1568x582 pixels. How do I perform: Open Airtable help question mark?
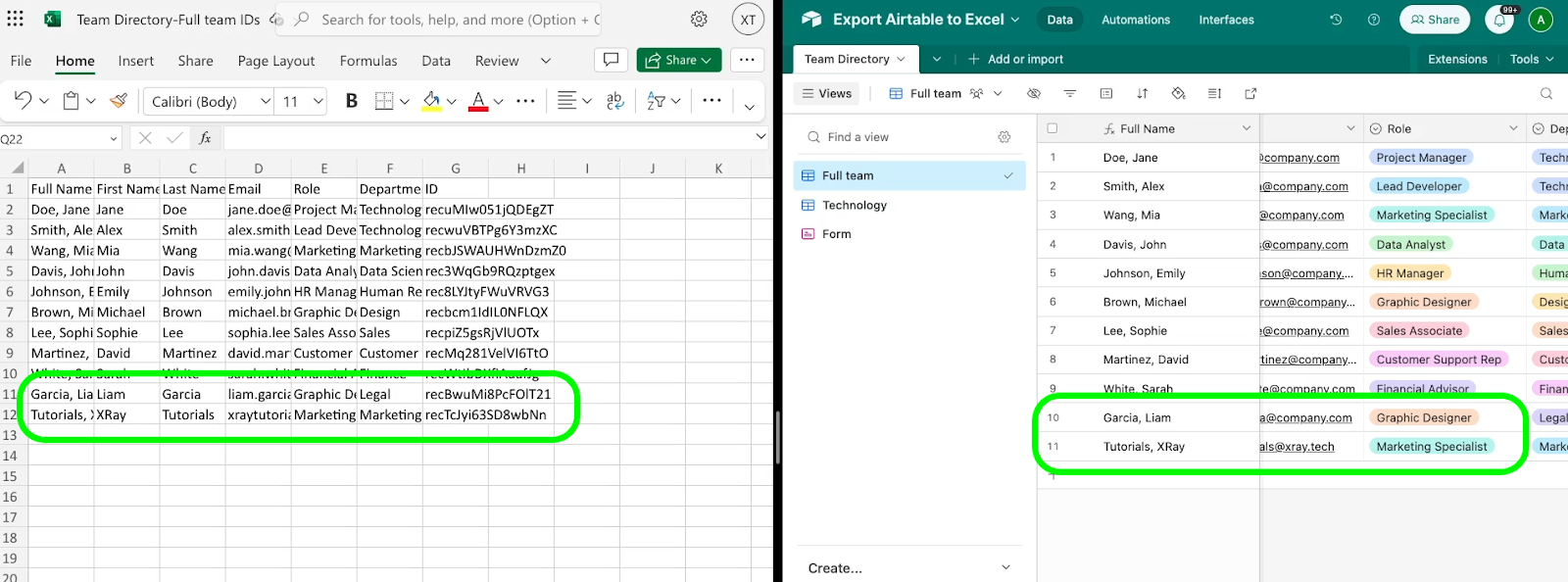(1374, 20)
